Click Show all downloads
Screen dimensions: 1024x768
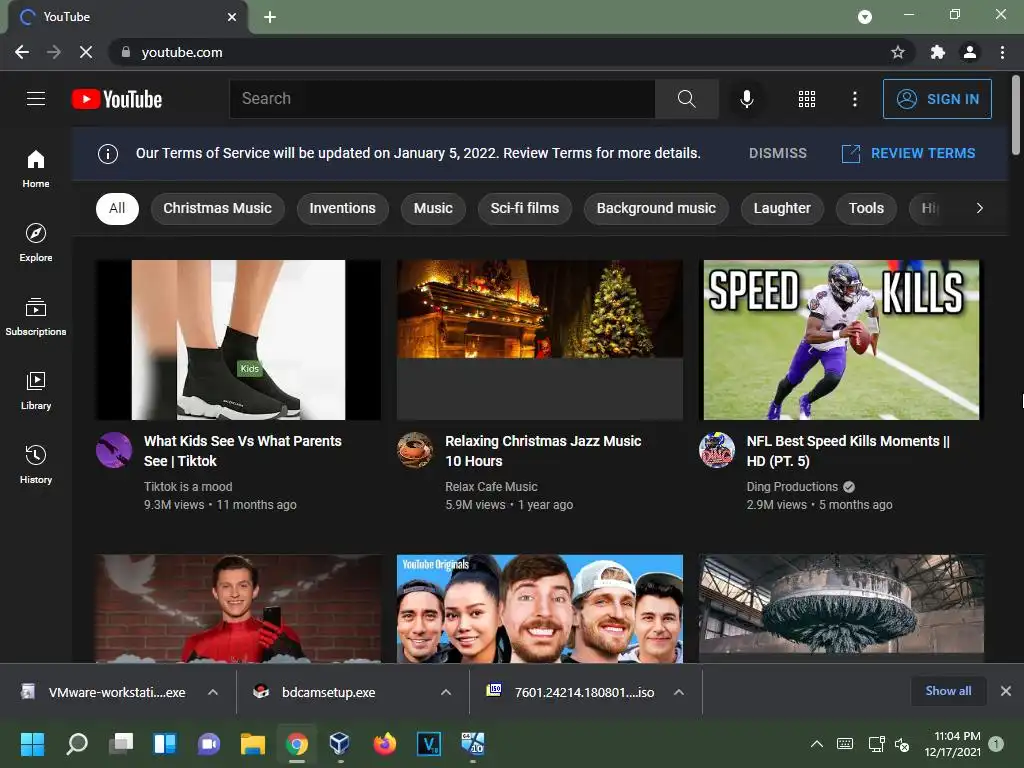(x=948, y=691)
